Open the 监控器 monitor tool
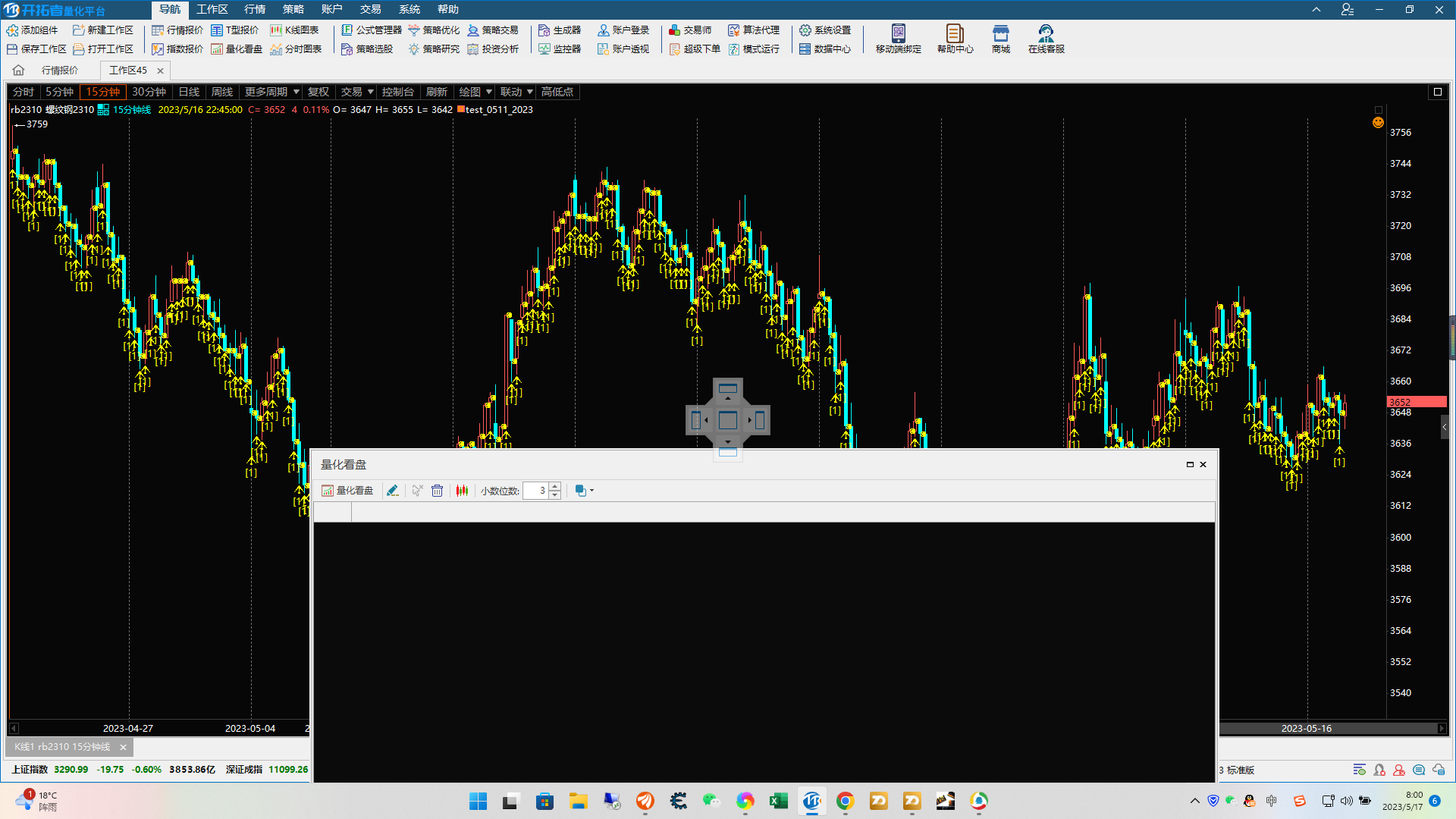The height and width of the screenshot is (819, 1456). tap(560, 49)
